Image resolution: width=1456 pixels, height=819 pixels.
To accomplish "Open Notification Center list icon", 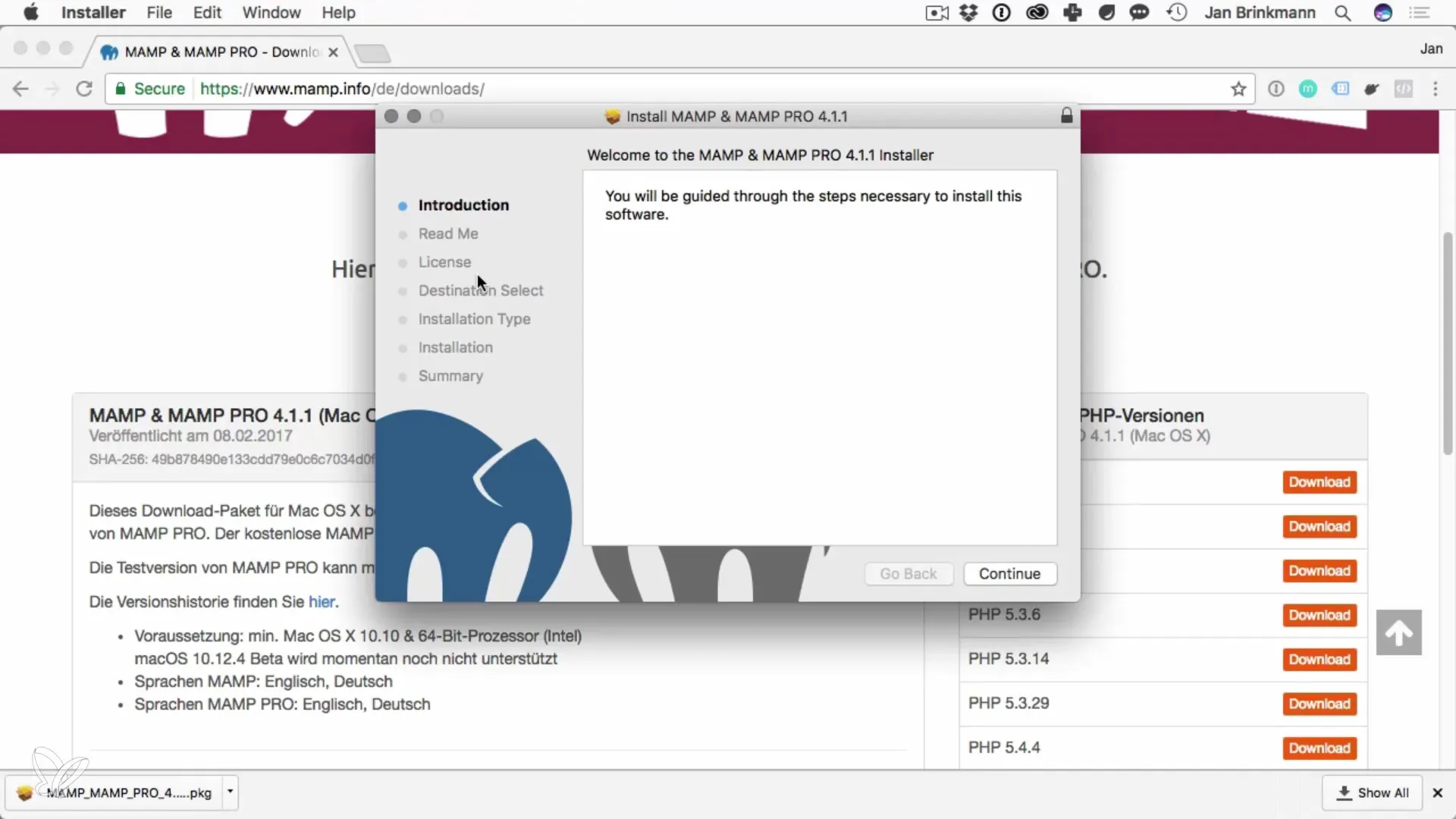I will click(1419, 12).
